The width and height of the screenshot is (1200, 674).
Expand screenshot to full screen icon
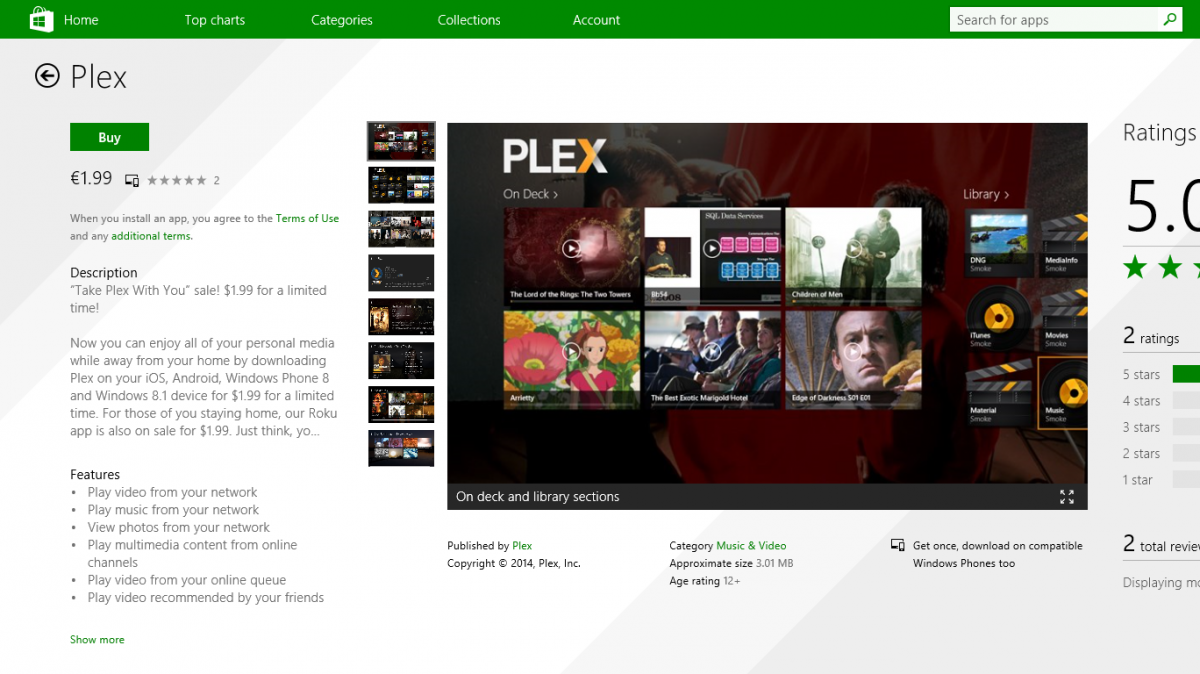[1067, 497]
